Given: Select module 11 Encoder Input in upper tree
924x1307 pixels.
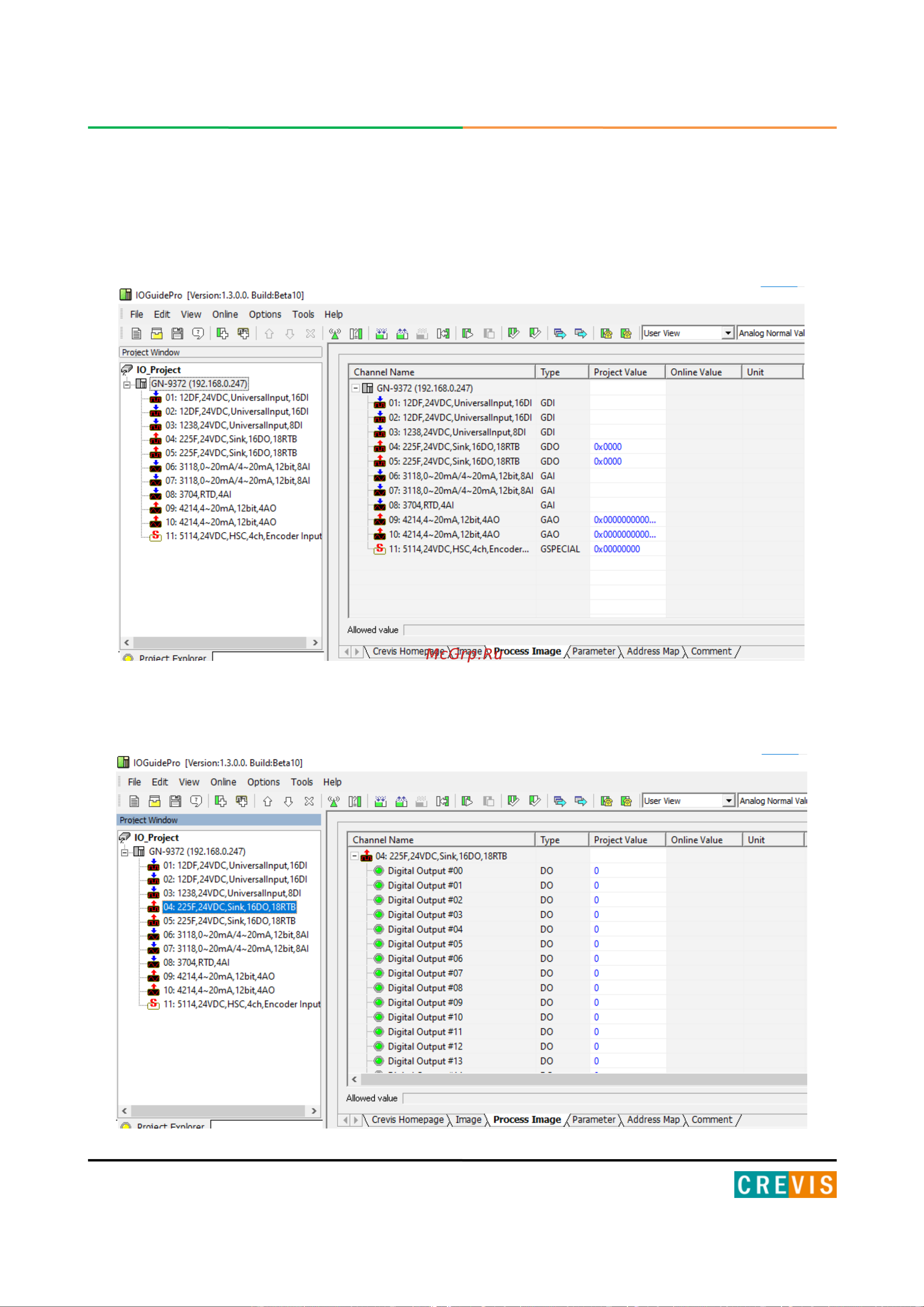Looking at the screenshot, I should 243,536.
